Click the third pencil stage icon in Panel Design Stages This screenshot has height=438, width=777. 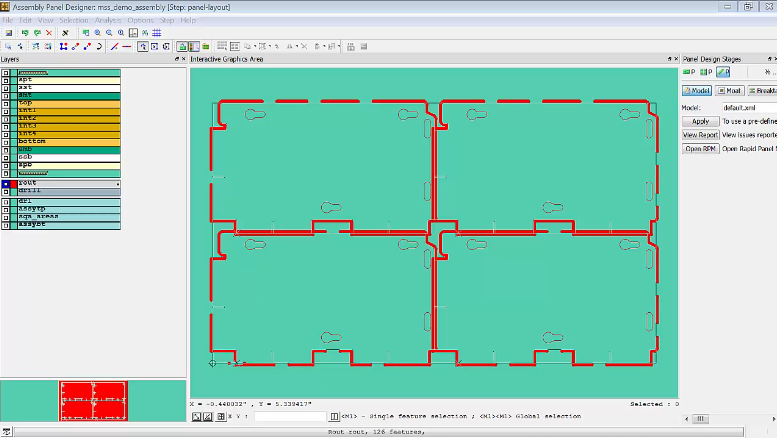click(723, 72)
